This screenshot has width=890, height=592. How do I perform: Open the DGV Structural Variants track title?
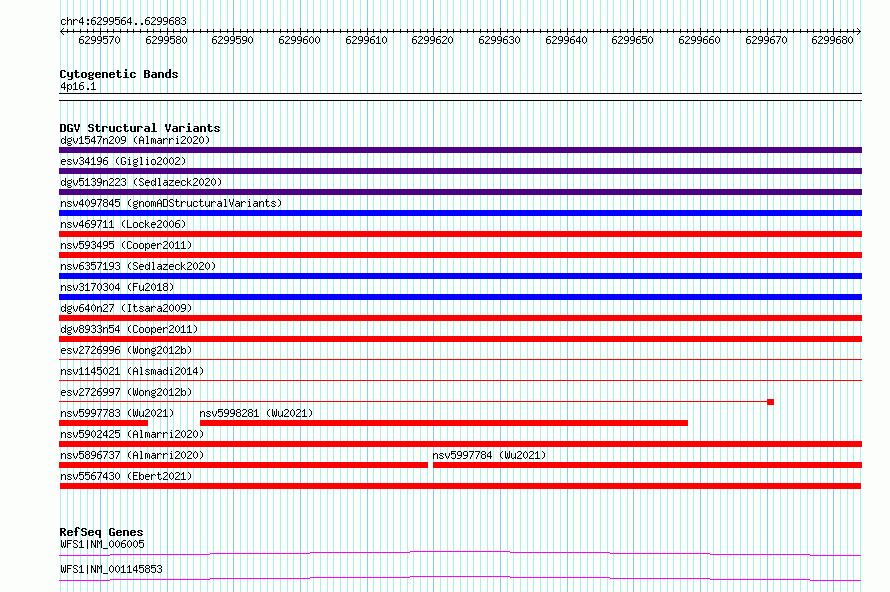(x=140, y=128)
